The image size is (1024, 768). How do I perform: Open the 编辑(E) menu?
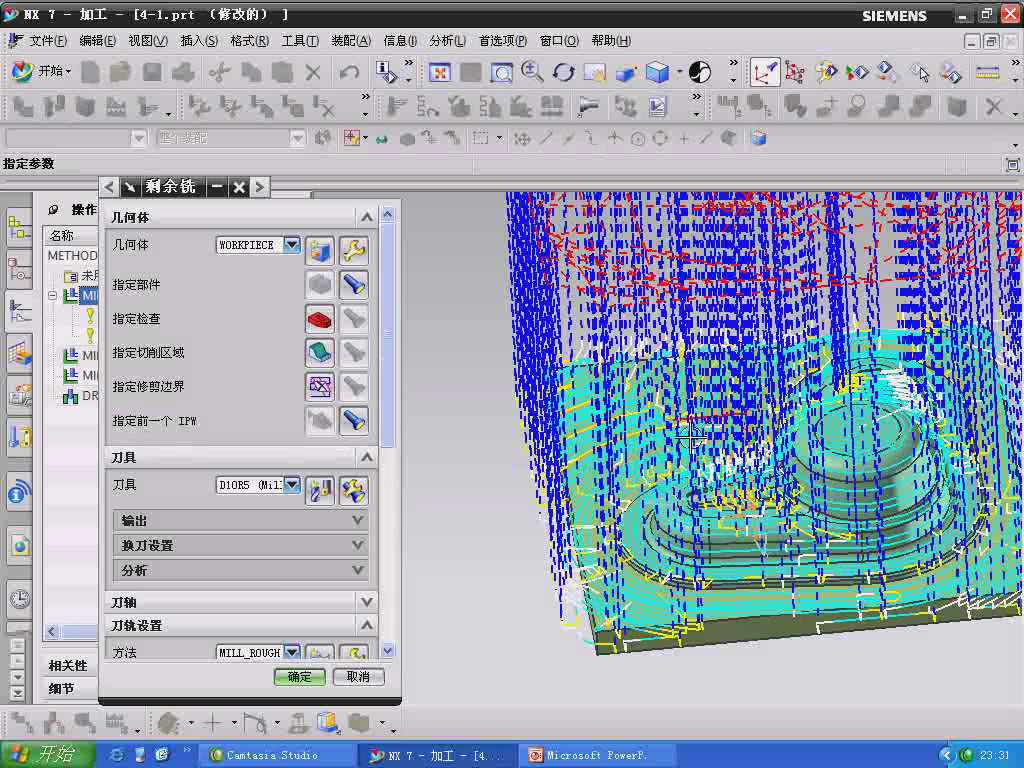(x=97, y=40)
